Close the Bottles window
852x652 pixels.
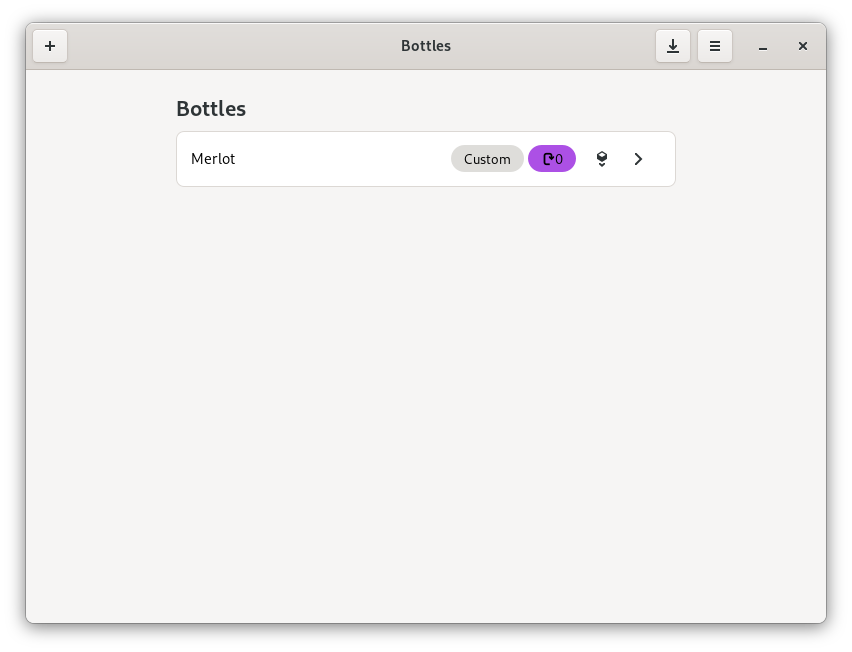pos(803,46)
